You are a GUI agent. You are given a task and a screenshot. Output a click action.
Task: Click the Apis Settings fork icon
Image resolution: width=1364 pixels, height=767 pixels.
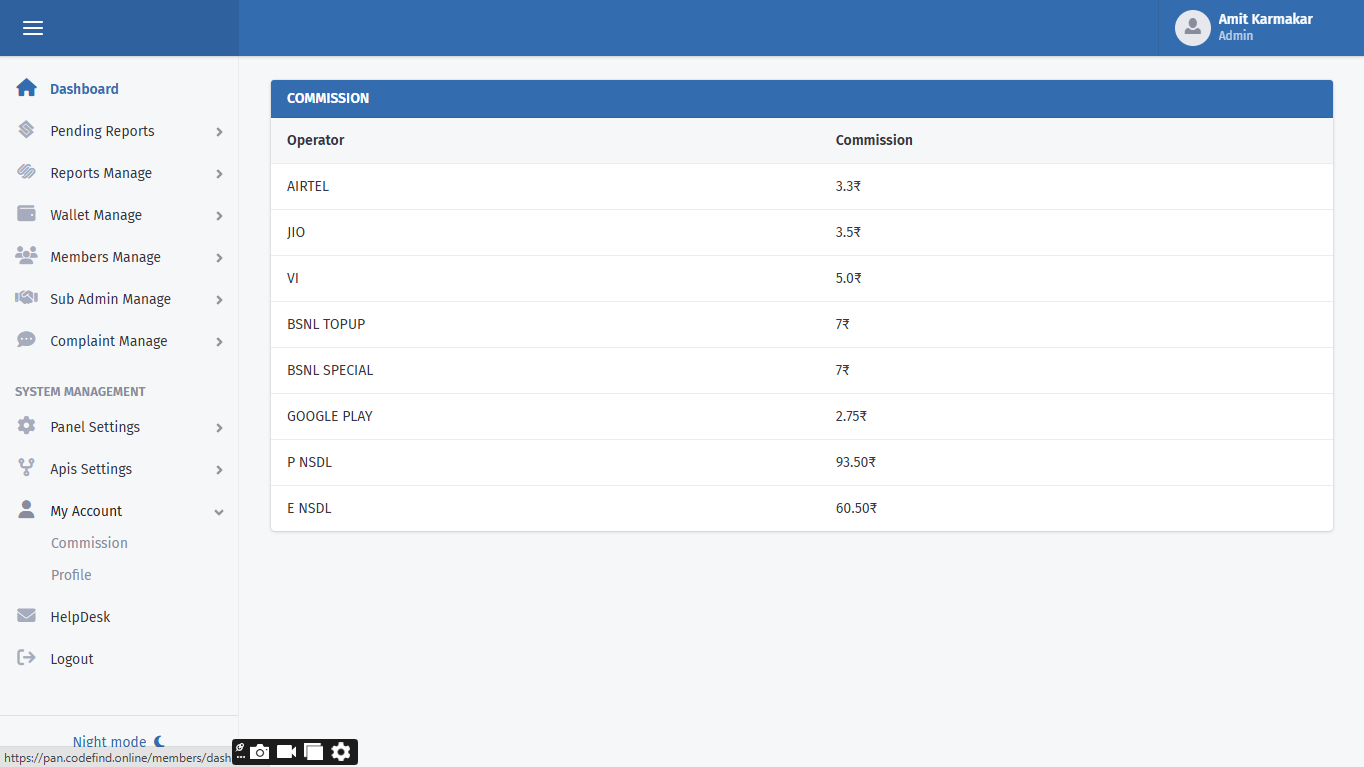click(x=27, y=468)
